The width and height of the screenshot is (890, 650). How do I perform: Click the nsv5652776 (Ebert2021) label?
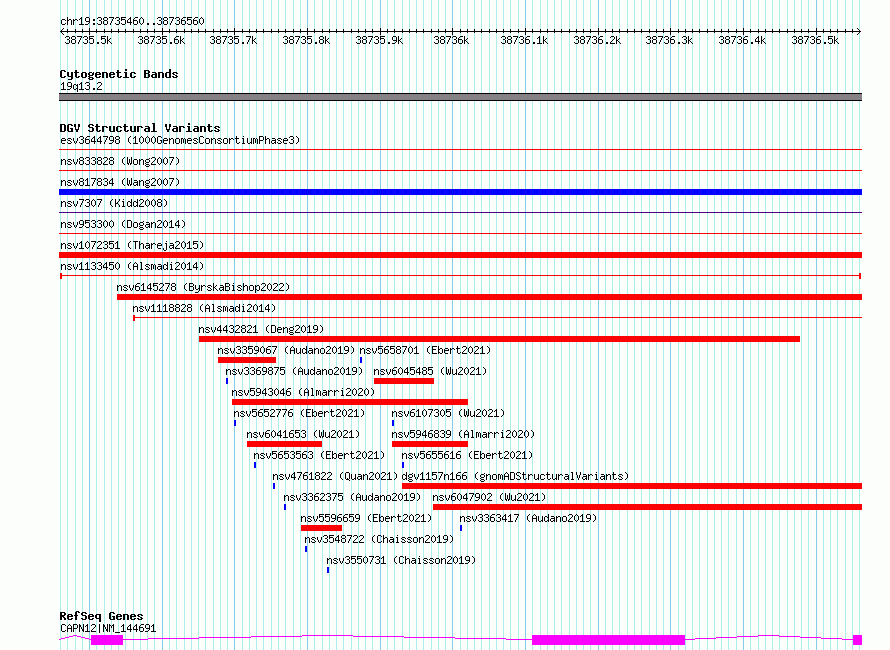(x=299, y=413)
